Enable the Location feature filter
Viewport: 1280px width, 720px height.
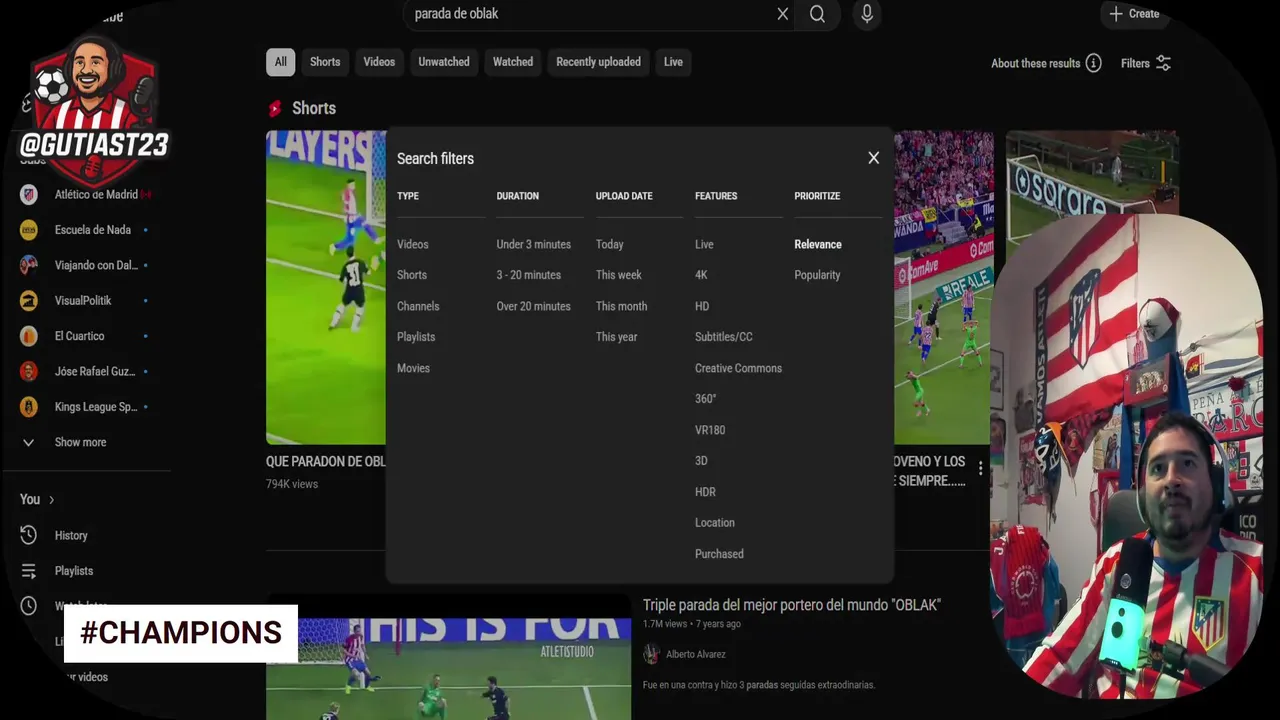[715, 523]
